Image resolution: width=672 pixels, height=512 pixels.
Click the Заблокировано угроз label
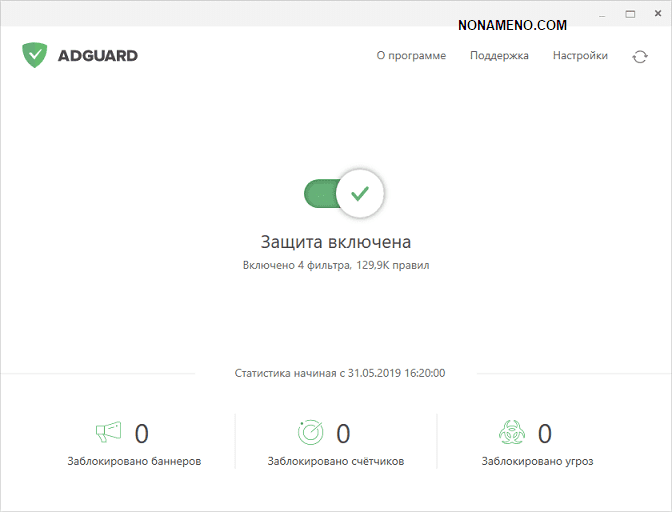537,462
